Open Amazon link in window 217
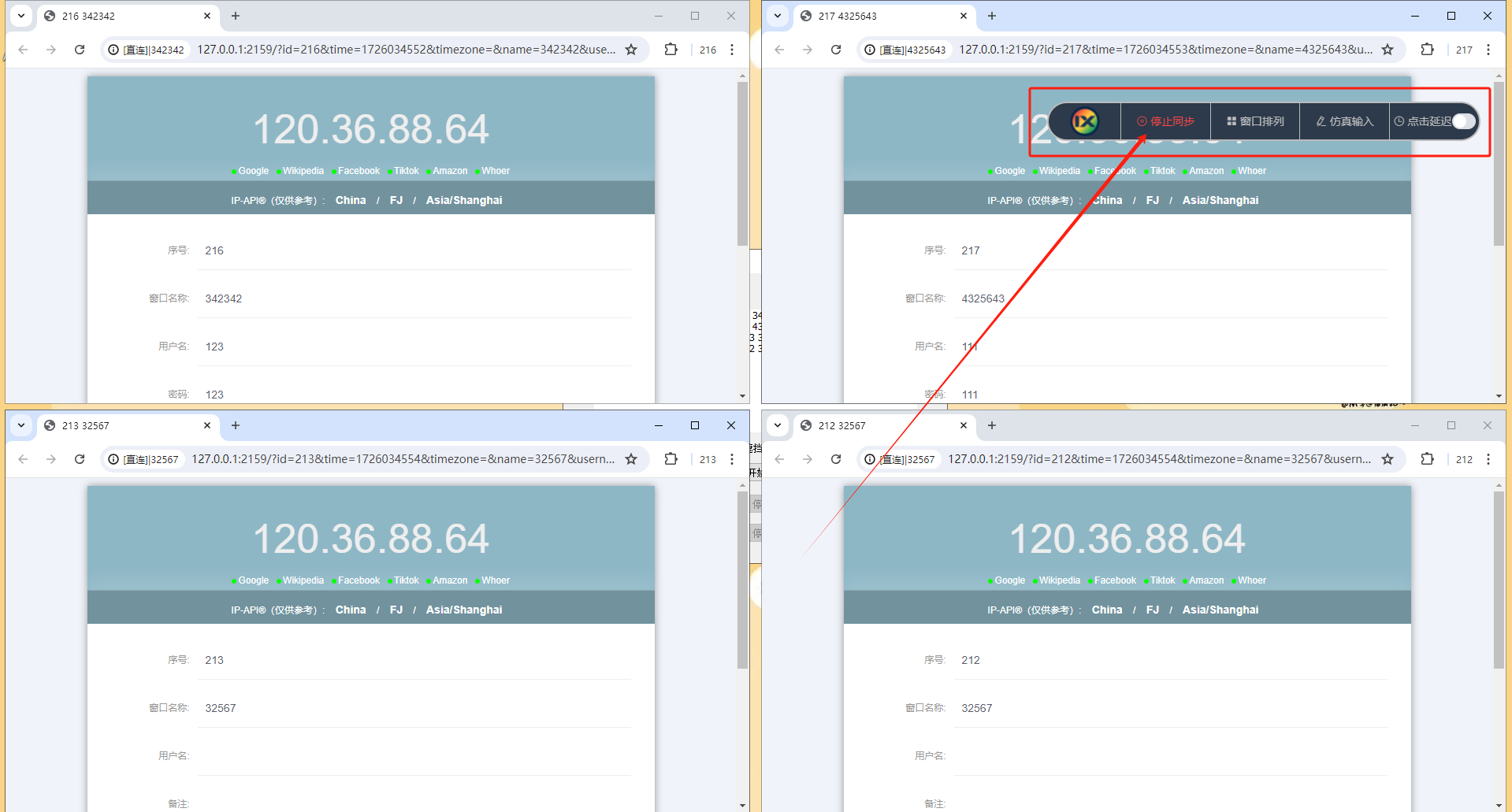1512x812 pixels. tap(1206, 171)
